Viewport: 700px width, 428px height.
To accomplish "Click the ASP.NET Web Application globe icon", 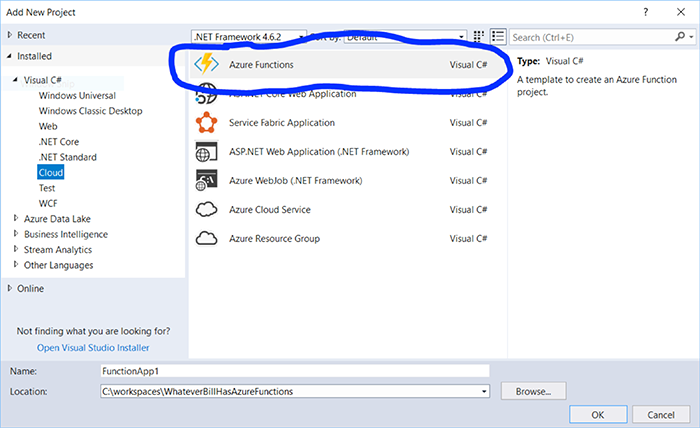I will click(x=206, y=152).
